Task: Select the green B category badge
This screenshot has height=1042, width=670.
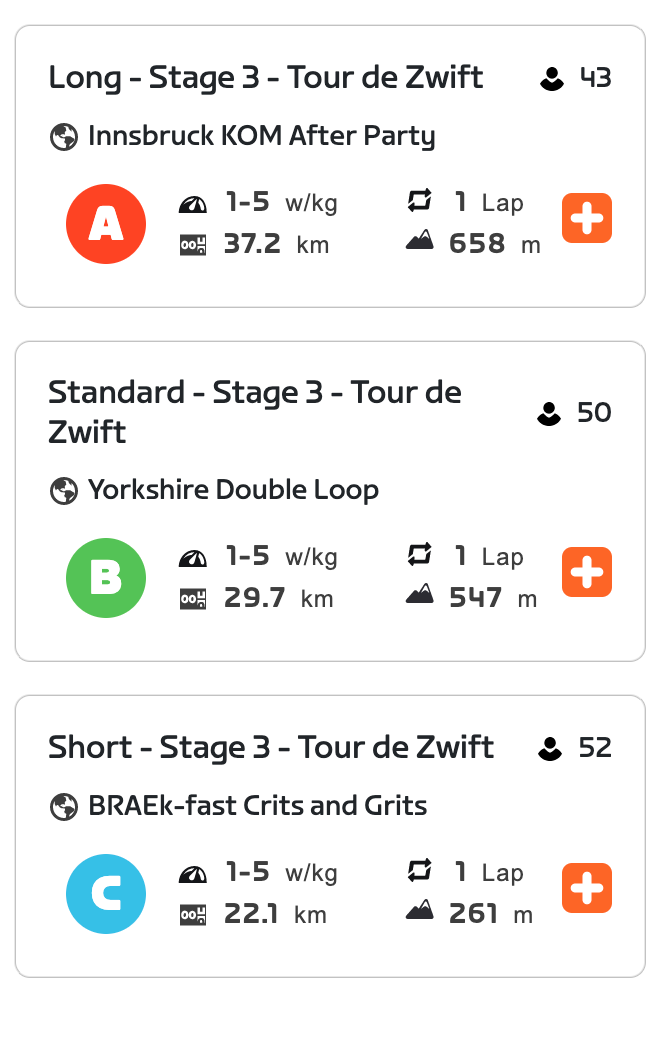Action: click(106, 578)
